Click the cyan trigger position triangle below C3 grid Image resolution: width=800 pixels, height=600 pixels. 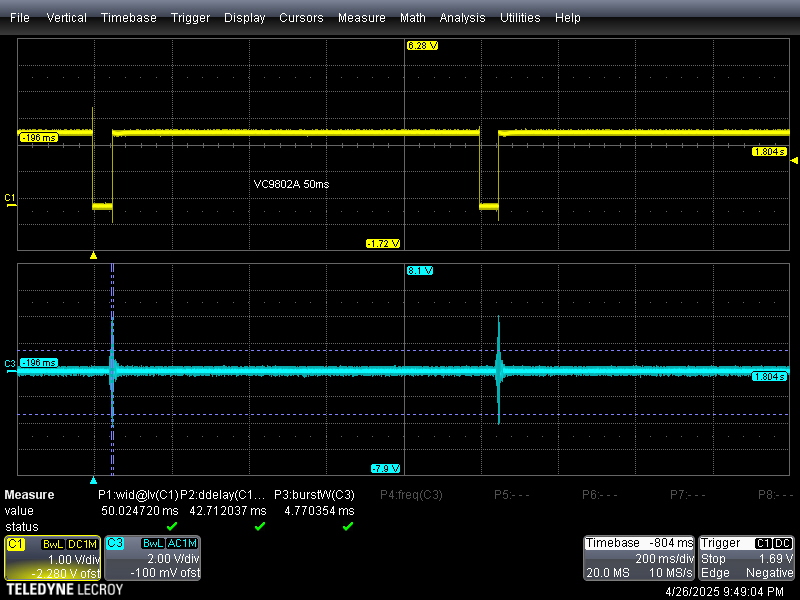93,480
